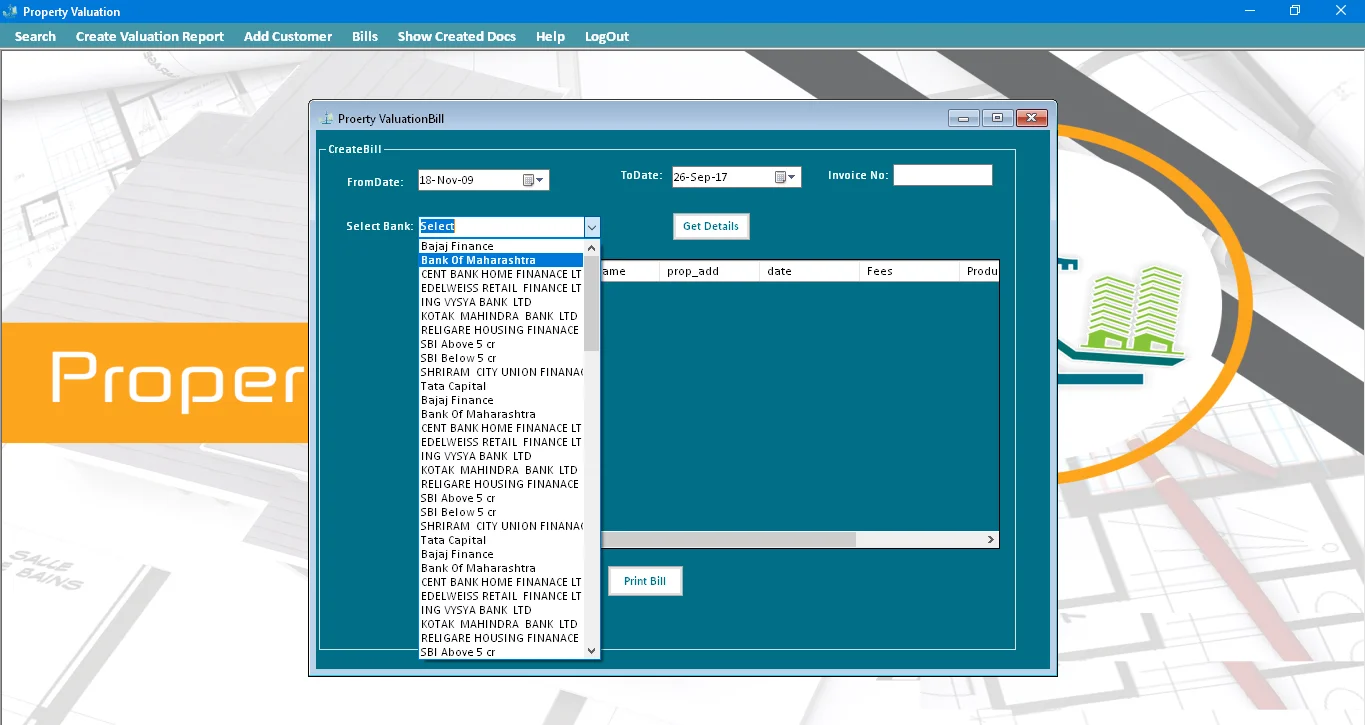
Task: Click the Invoice No text field
Action: click(943, 175)
